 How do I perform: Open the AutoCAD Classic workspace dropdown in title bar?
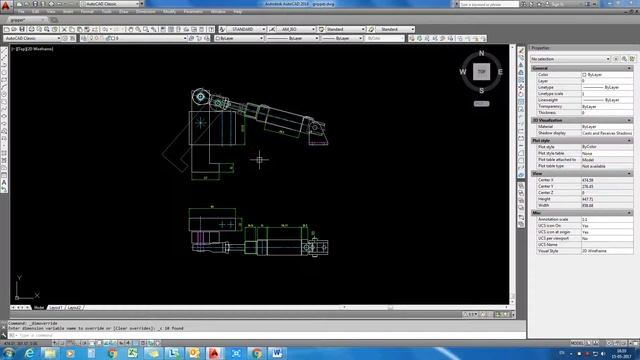[x=111, y=4]
